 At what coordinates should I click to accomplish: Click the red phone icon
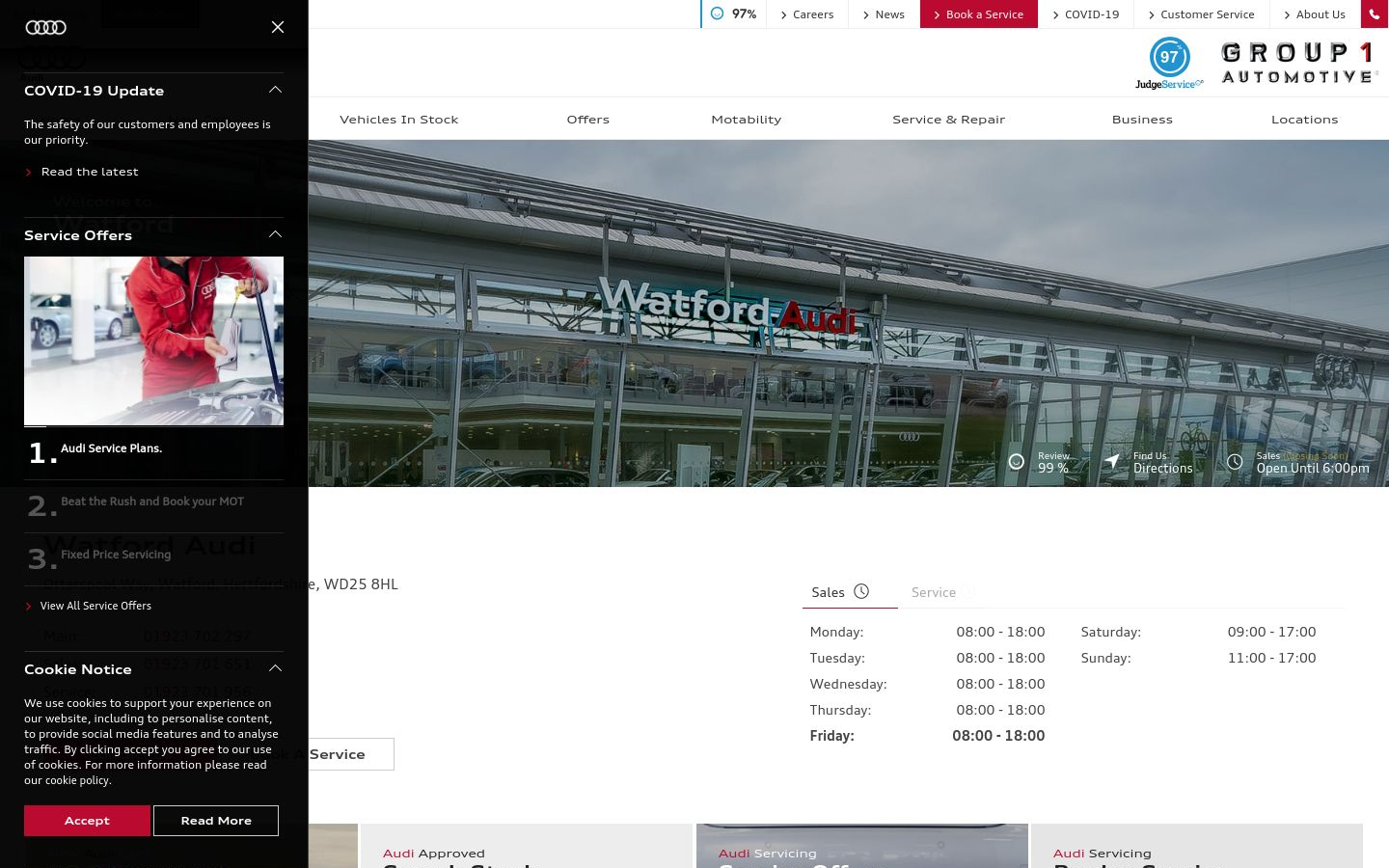(x=1375, y=14)
